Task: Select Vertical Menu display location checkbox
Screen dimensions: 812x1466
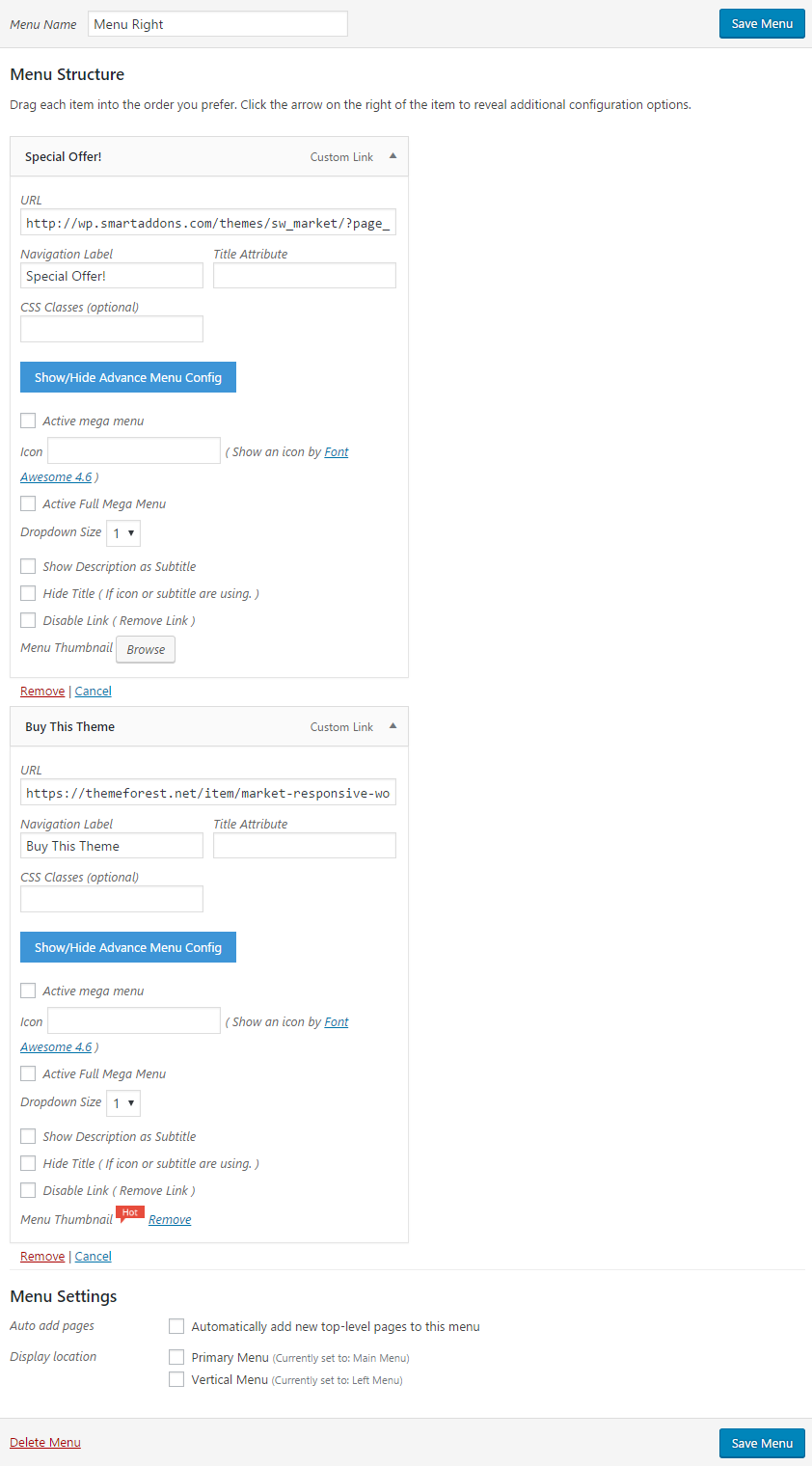Action: point(176,1379)
